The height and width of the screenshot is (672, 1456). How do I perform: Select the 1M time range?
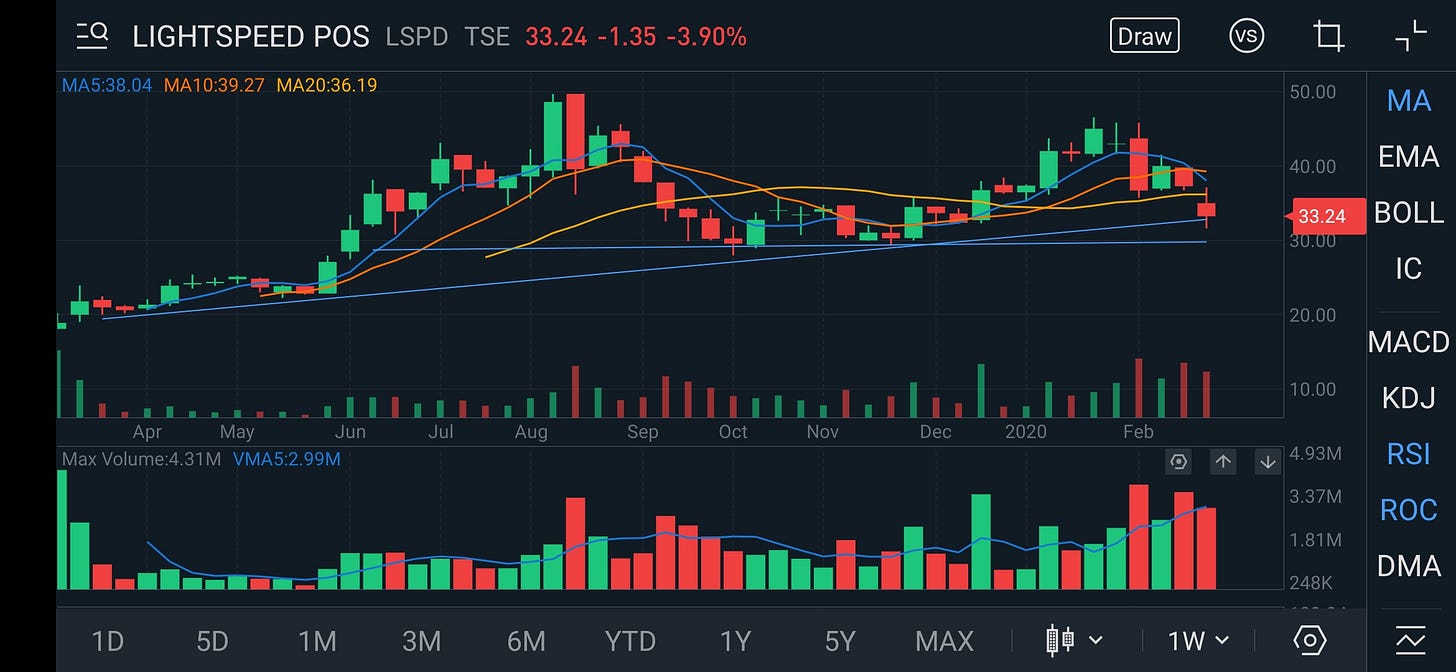pyautogui.click(x=317, y=640)
